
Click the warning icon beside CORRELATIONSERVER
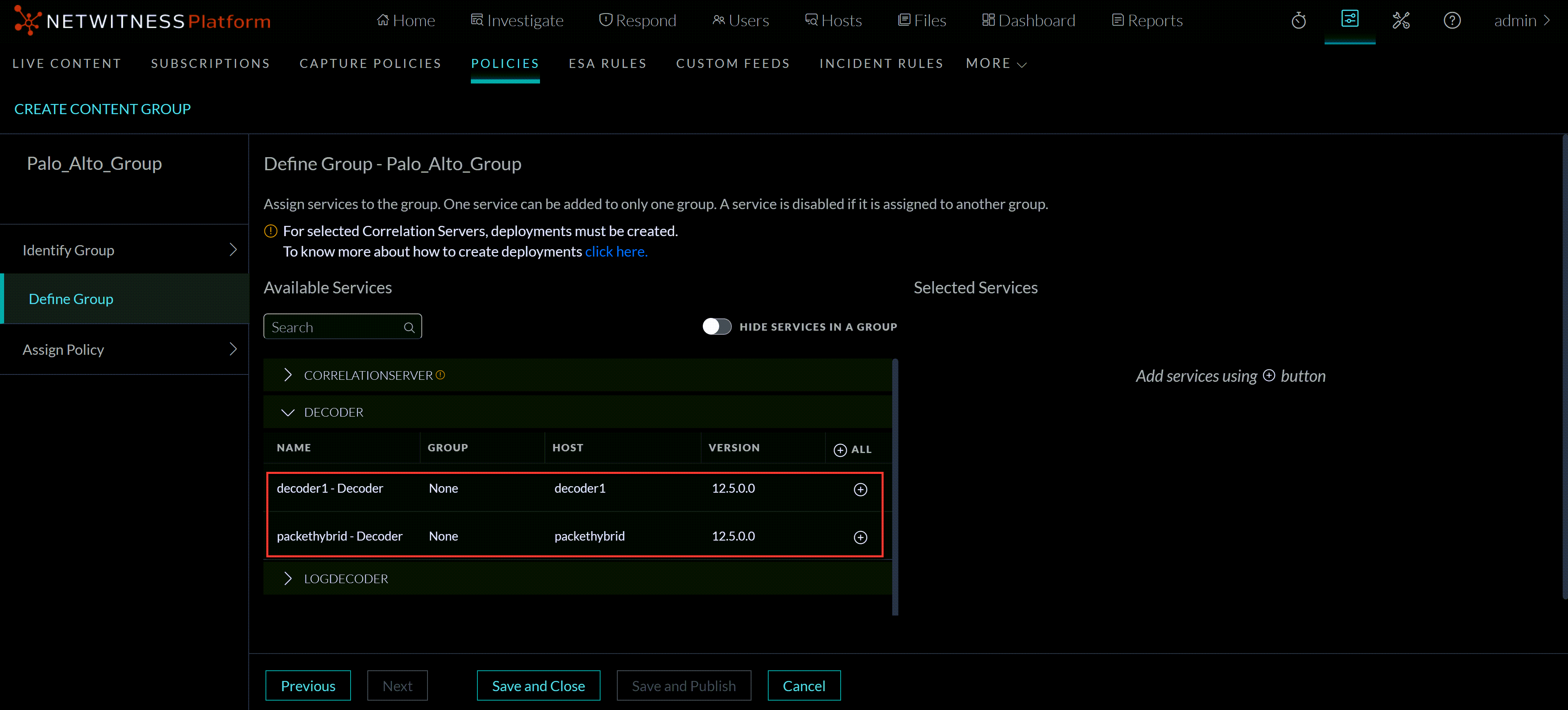pos(440,375)
